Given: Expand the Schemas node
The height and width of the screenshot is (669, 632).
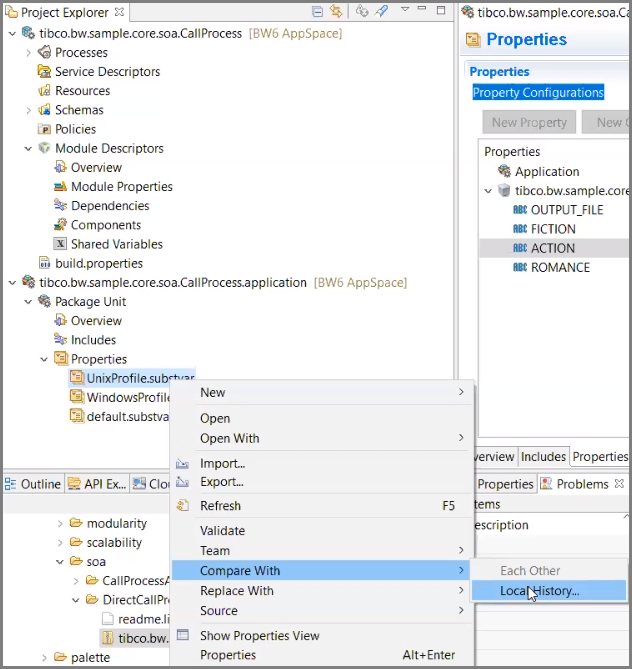Looking at the screenshot, I should [x=29, y=111].
